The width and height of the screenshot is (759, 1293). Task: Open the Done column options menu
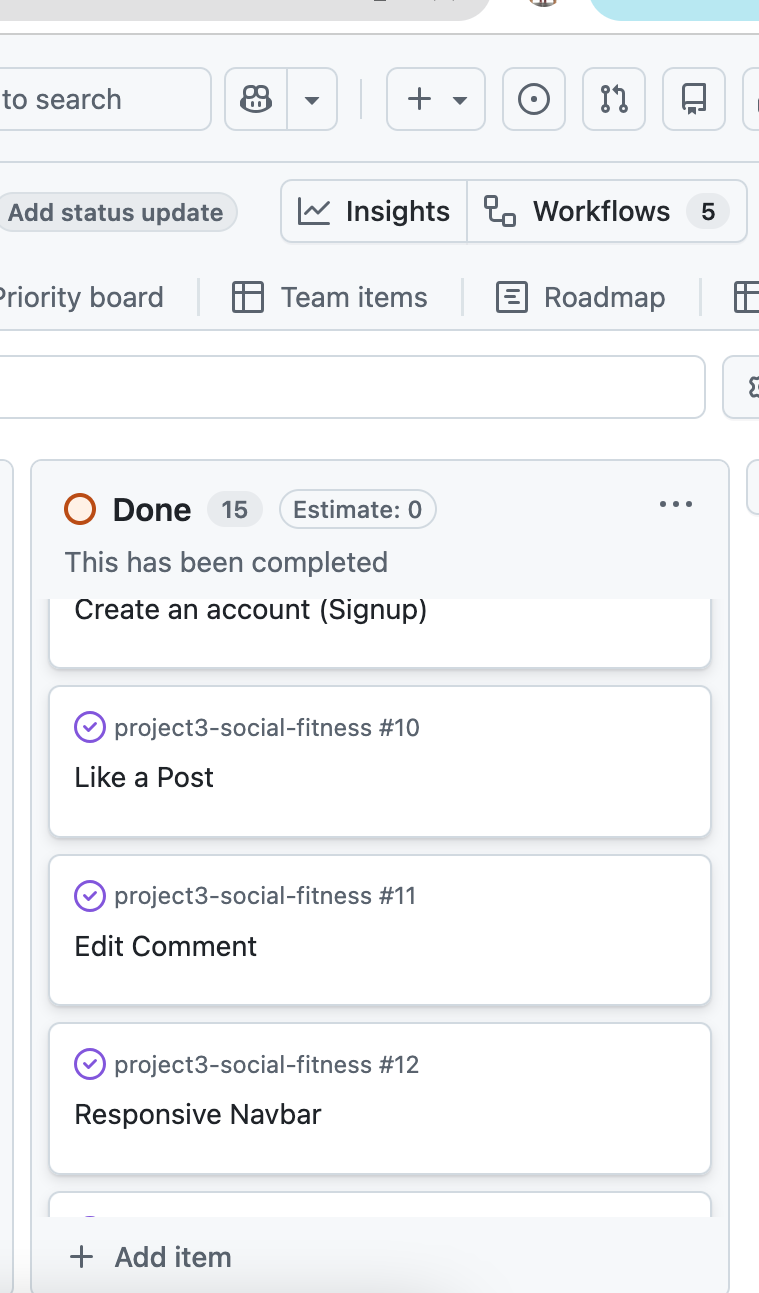coord(676,505)
